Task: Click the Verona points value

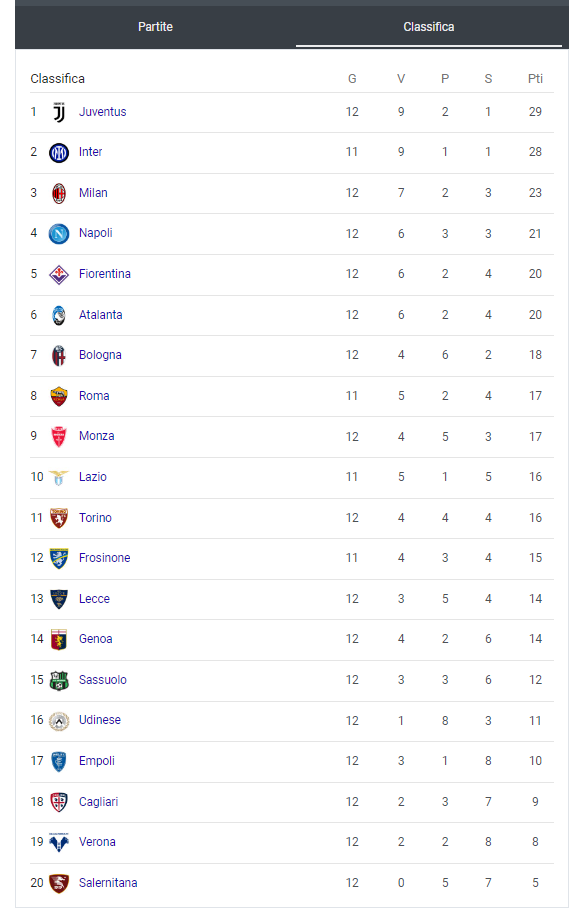Action: coord(535,842)
